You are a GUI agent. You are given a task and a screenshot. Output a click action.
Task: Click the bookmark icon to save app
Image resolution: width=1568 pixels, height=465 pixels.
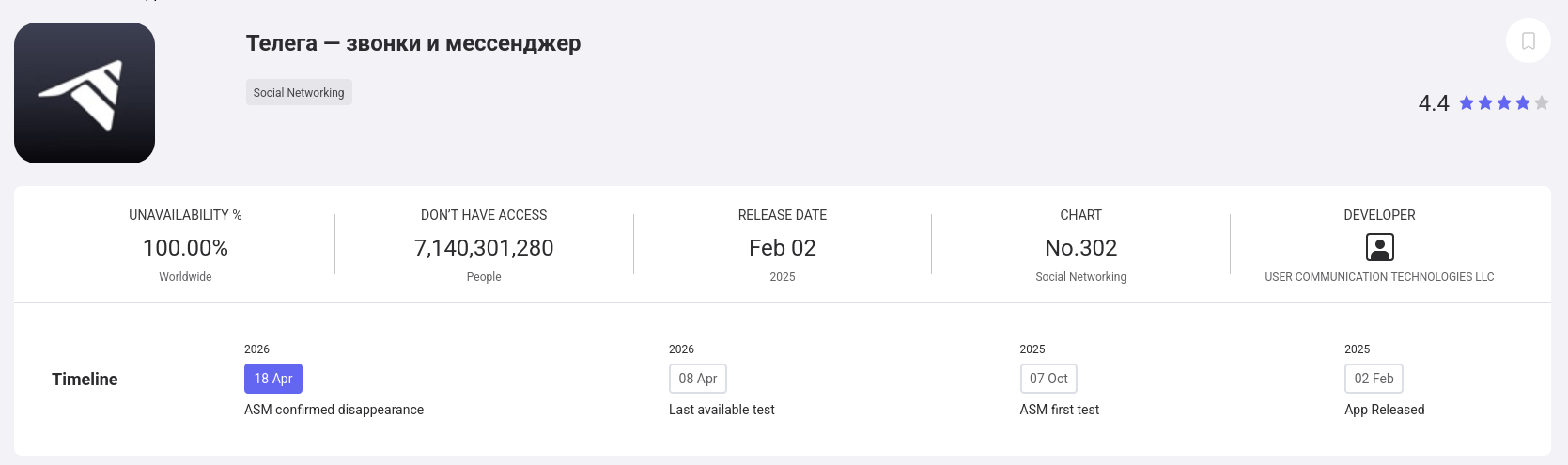click(x=1528, y=41)
